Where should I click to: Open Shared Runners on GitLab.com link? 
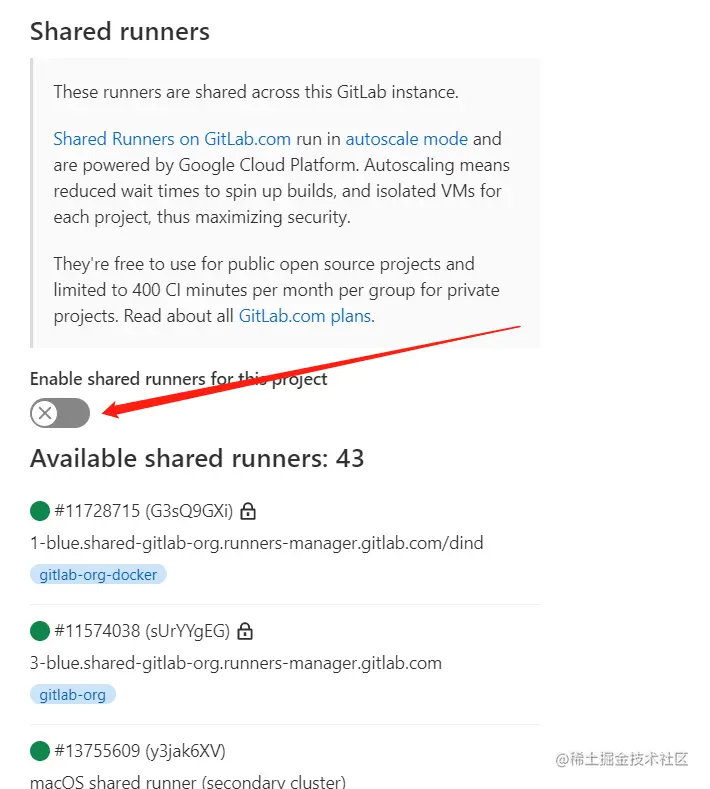coord(172,139)
